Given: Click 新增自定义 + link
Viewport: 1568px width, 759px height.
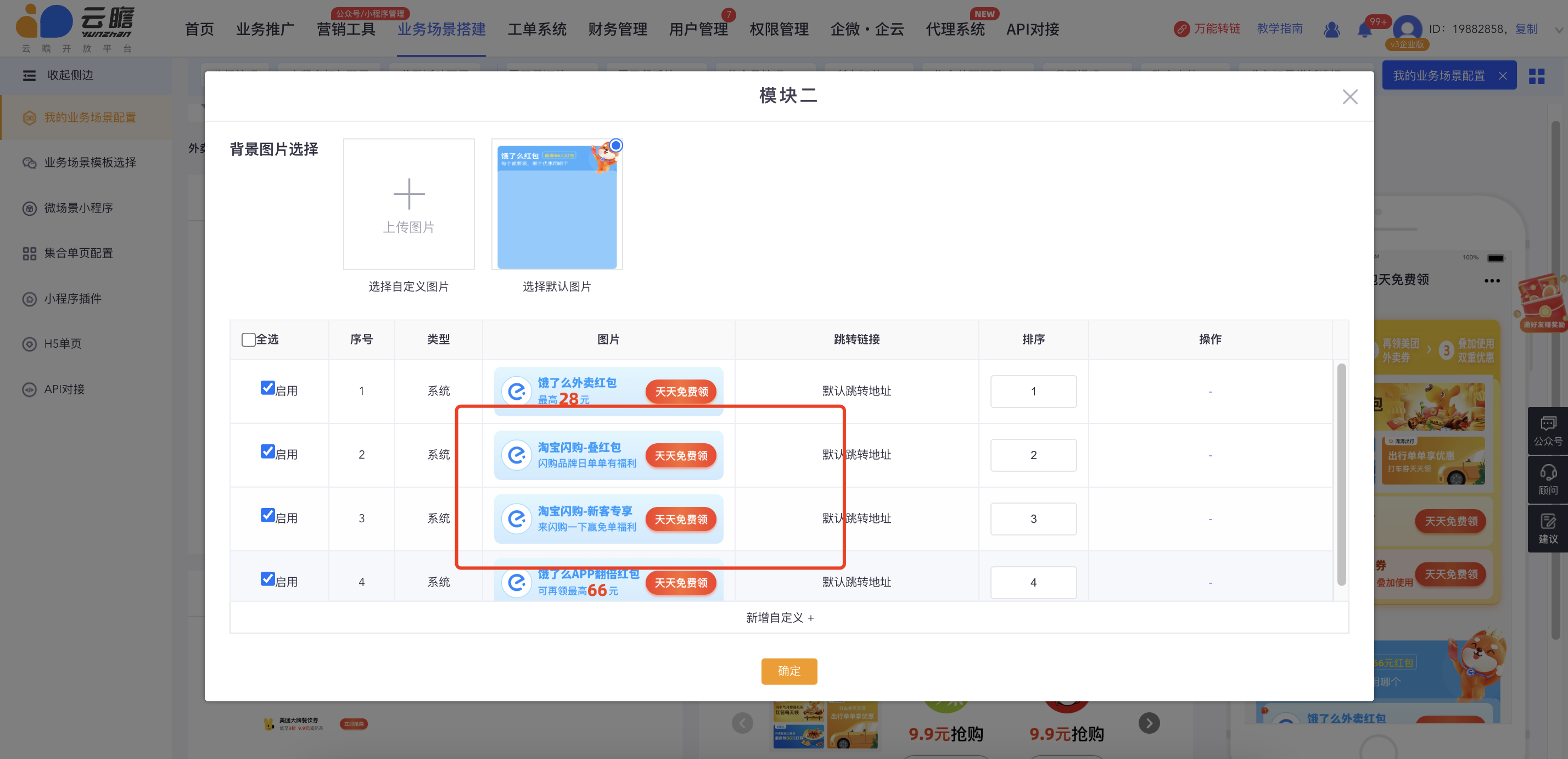Looking at the screenshot, I should [x=779, y=618].
